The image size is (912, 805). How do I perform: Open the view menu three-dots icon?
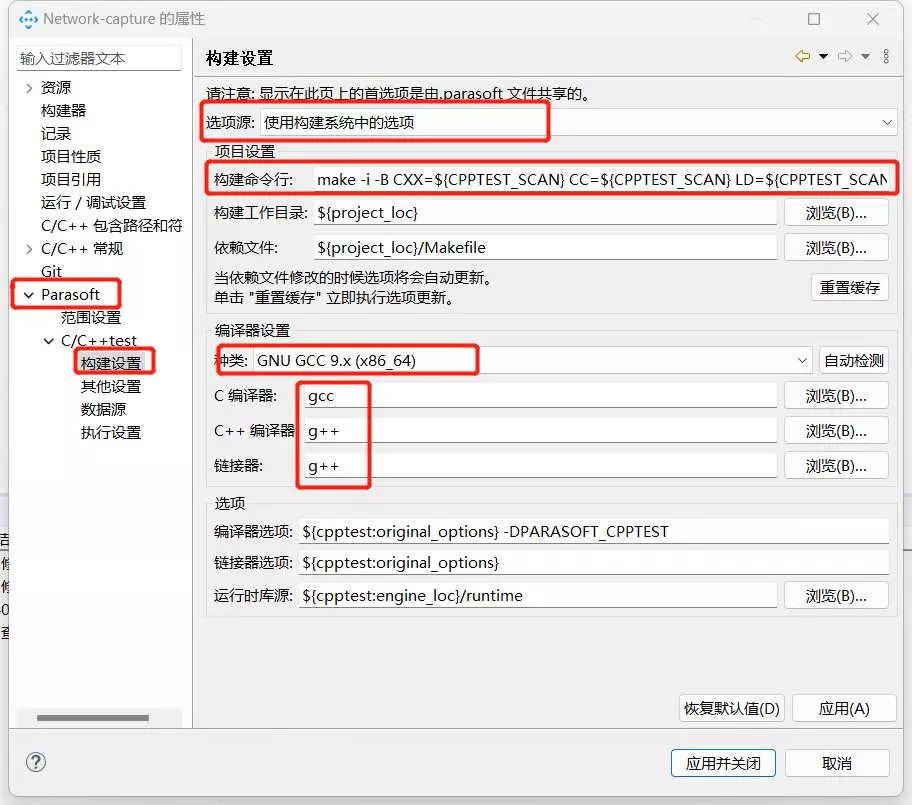point(886,56)
